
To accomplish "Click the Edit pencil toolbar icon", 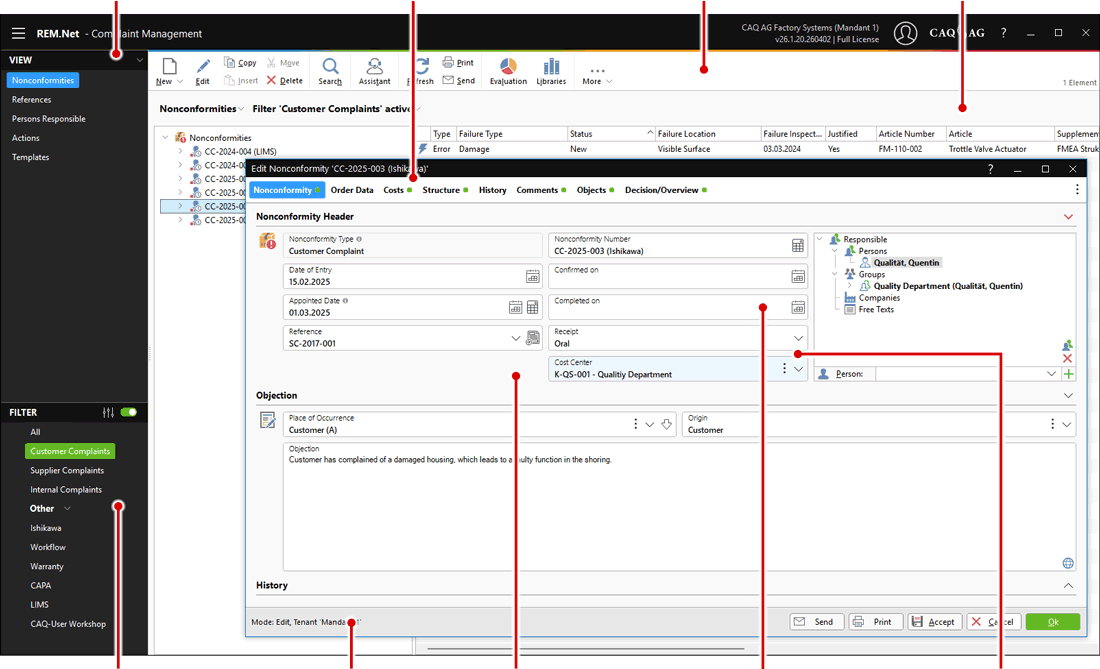I will (203, 72).
